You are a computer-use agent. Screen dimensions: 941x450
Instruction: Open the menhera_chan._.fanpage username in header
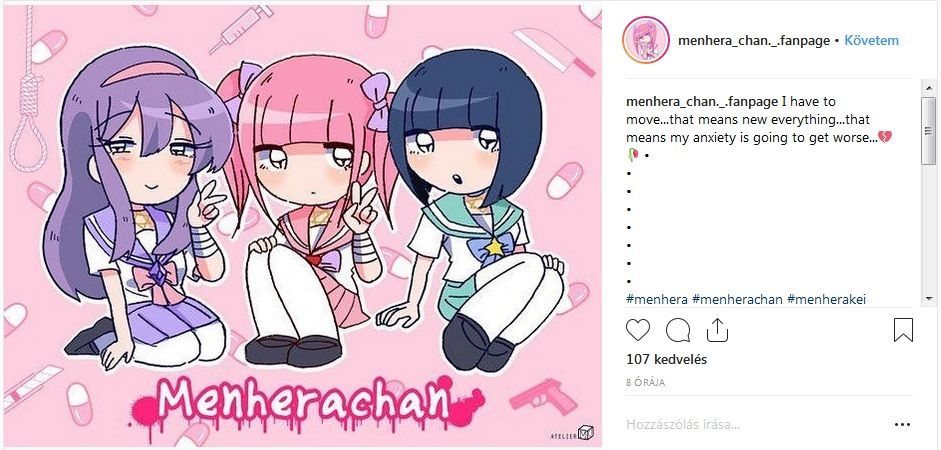[754, 41]
